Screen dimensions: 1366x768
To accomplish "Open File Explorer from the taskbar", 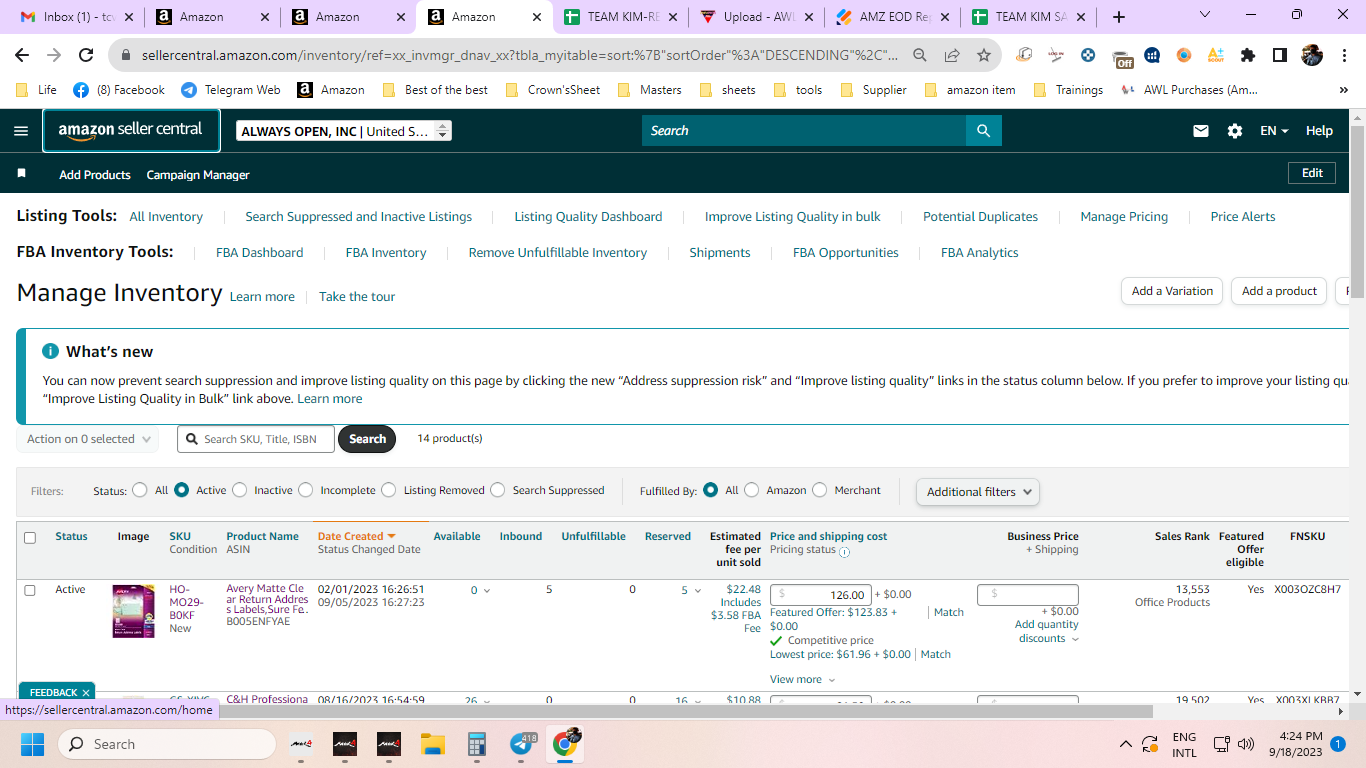I will pos(432,744).
